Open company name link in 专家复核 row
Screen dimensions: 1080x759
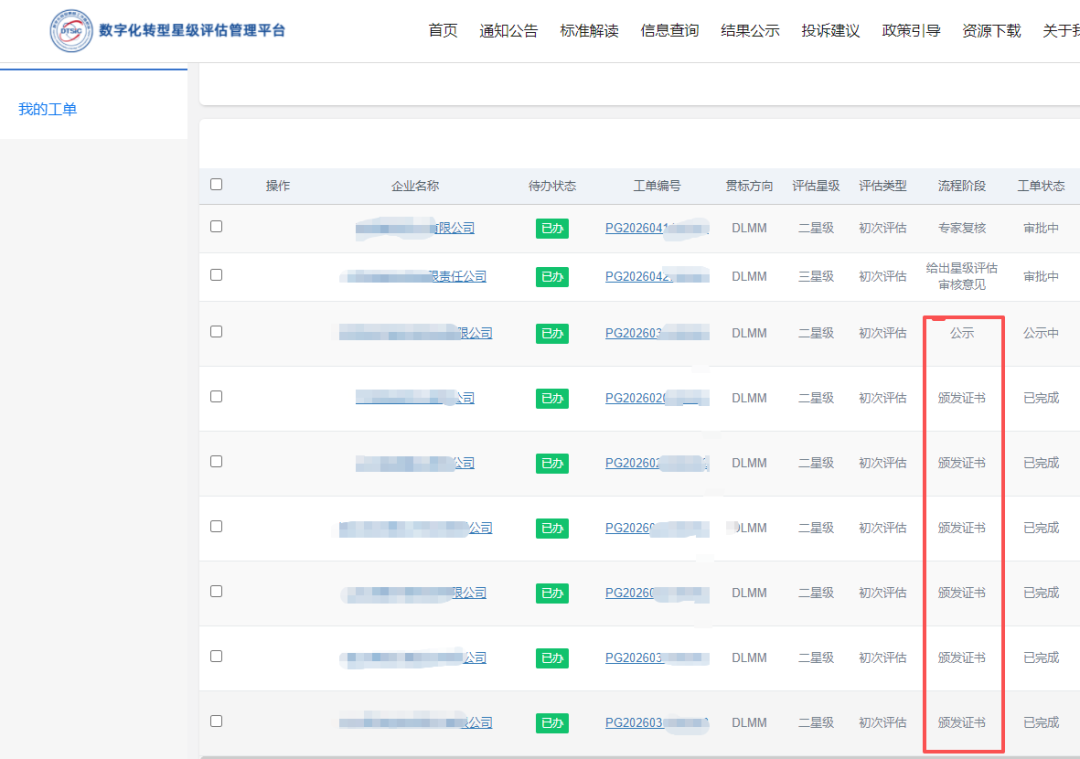pos(415,228)
